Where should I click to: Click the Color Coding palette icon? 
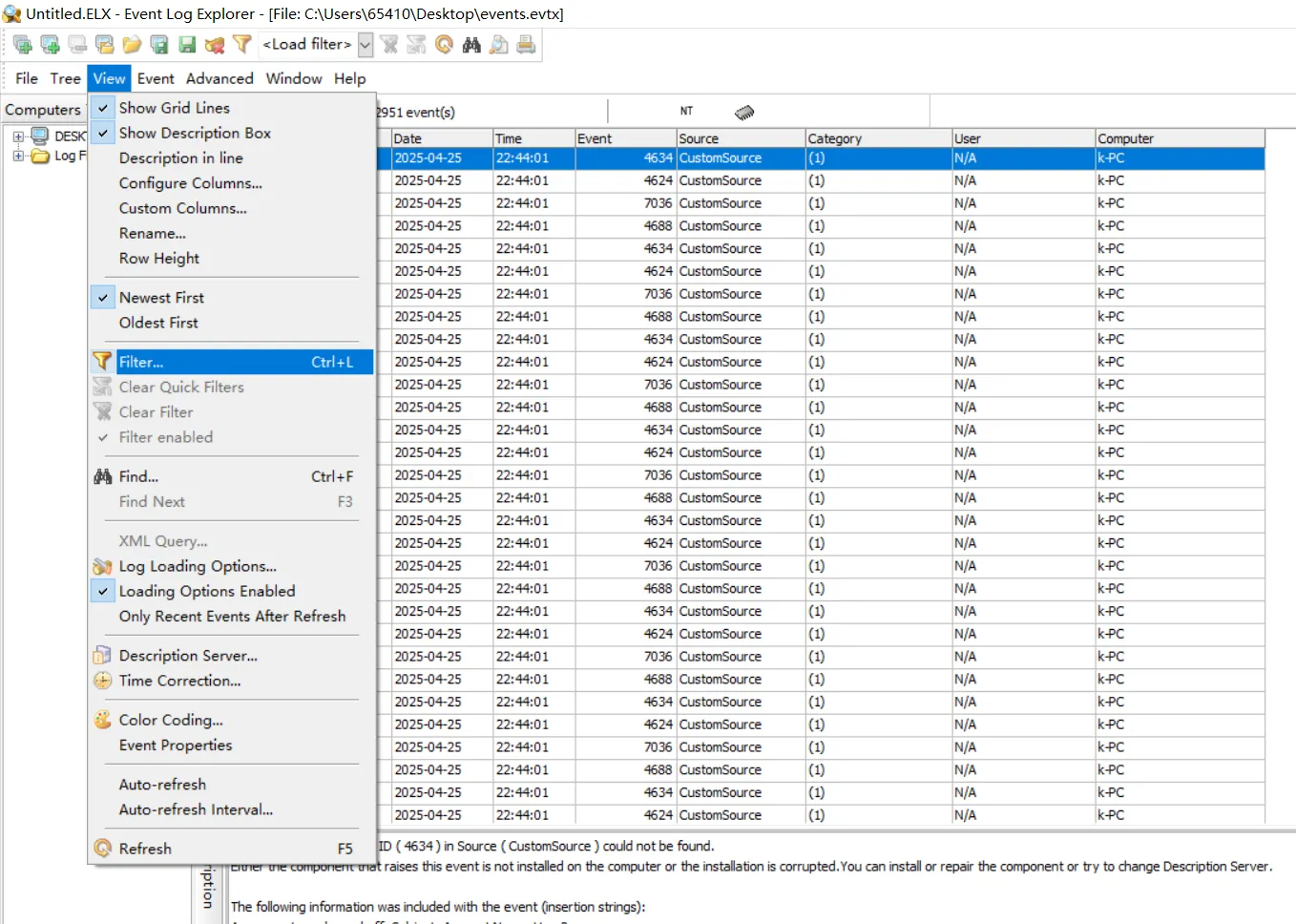click(x=103, y=720)
